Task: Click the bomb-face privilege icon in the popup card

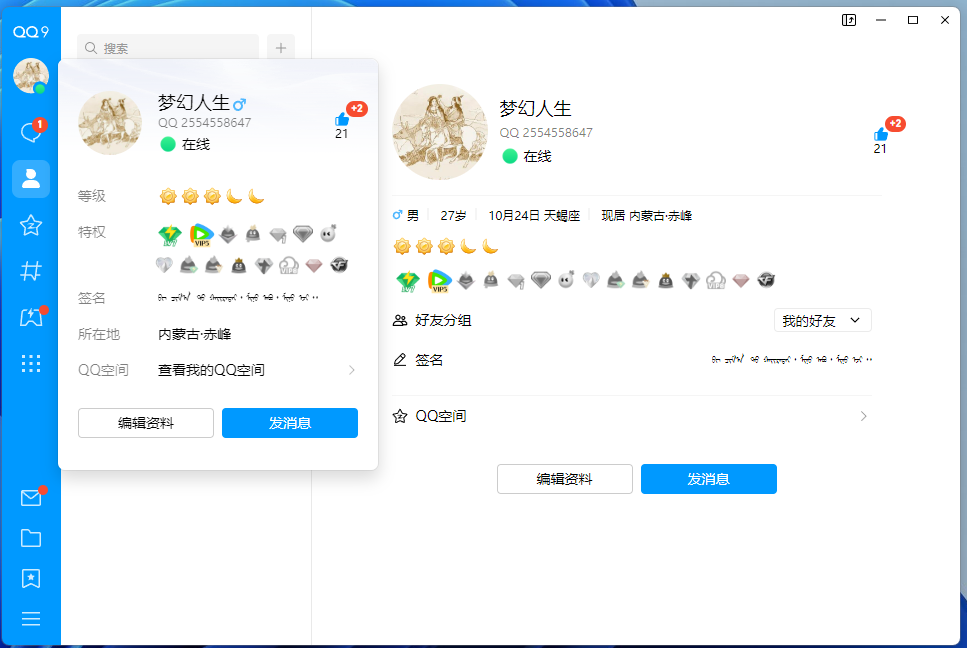Action: (328, 234)
